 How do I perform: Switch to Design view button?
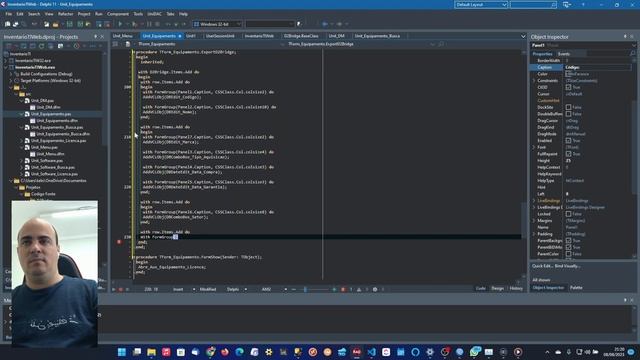[x=497, y=289]
